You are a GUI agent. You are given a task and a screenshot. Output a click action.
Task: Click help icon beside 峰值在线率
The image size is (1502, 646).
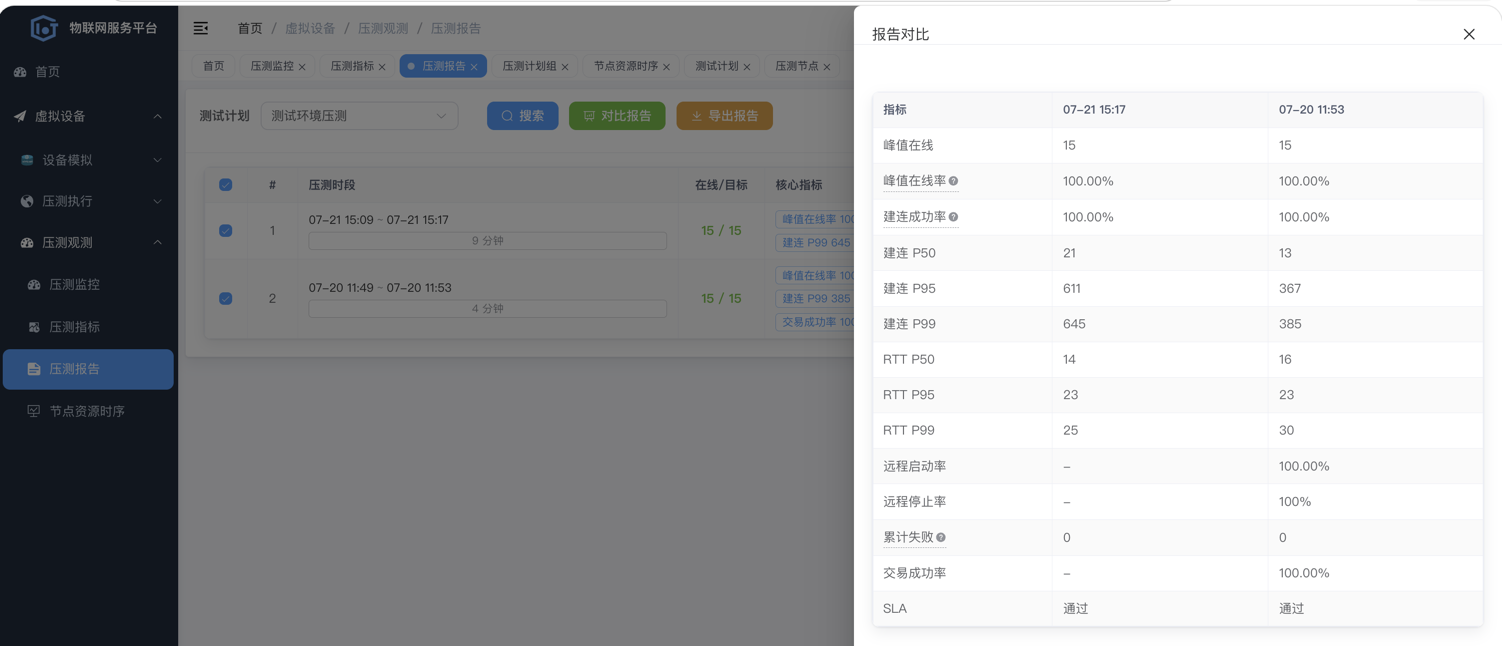pyautogui.click(x=953, y=181)
